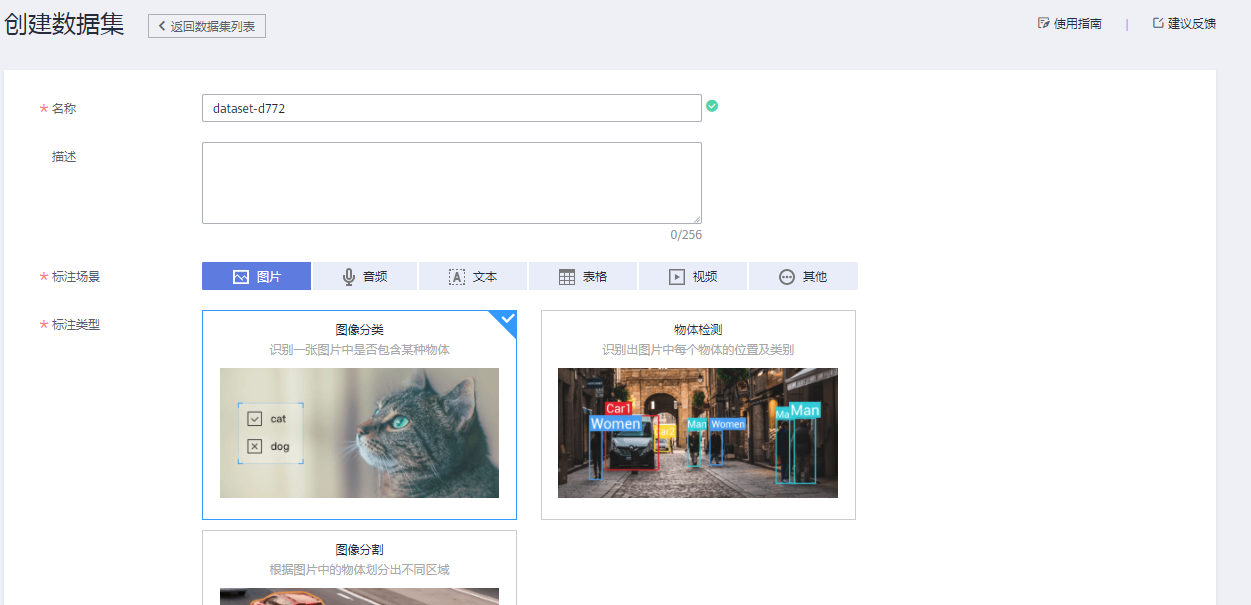The width and height of the screenshot is (1251, 605).
Task: Open the 建议反馈 link
Action: tap(1184, 23)
